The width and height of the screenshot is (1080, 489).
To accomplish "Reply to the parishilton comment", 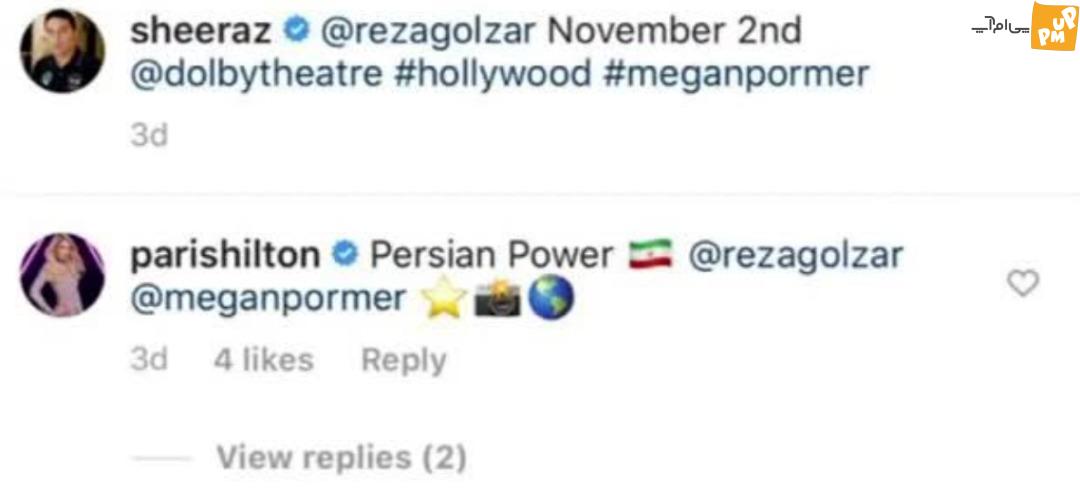I will (404, 361).
